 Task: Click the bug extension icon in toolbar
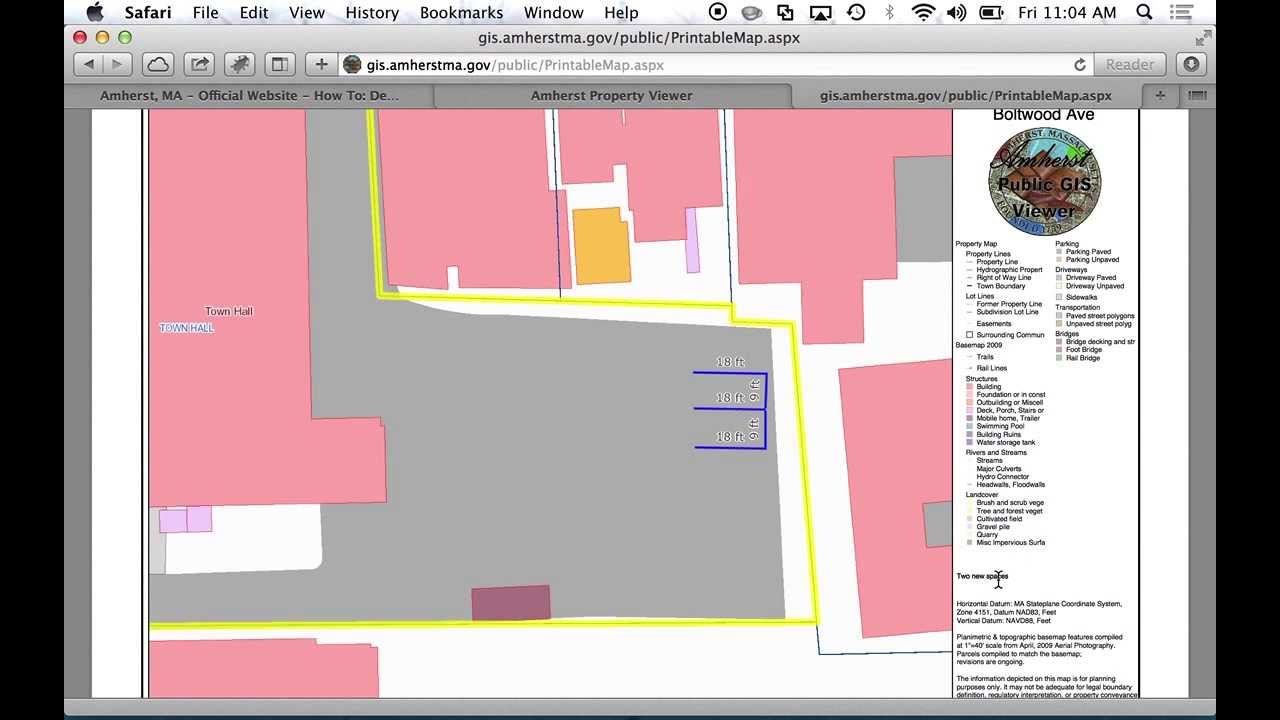[239, 64]
